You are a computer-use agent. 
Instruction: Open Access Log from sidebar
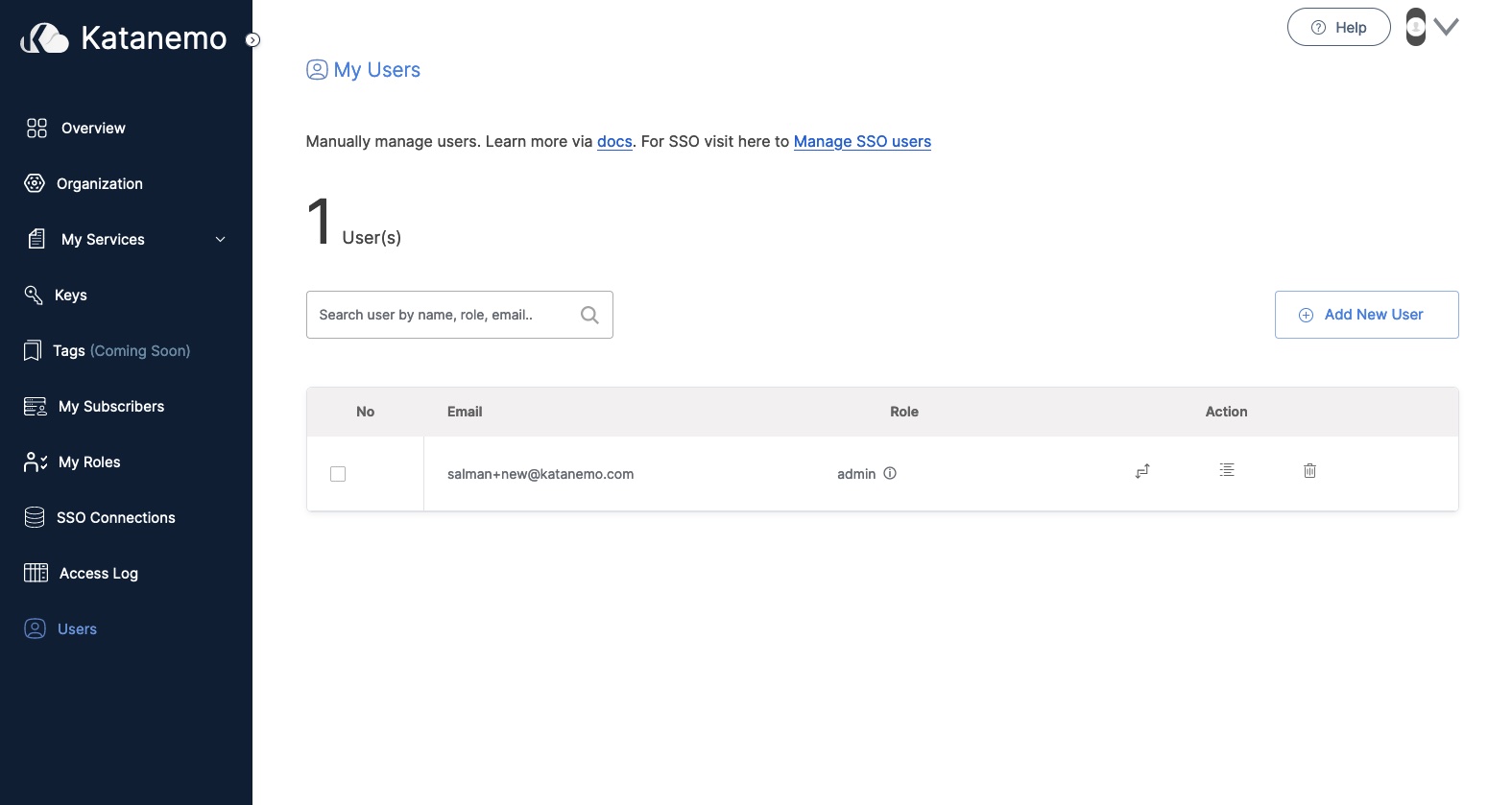pos(99,573)
